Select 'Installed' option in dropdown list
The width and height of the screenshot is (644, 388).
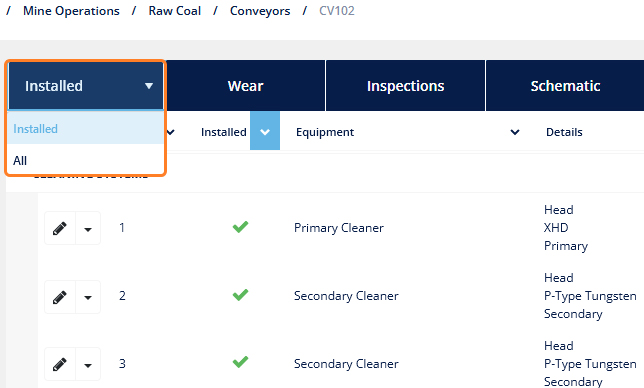point(86,129)
